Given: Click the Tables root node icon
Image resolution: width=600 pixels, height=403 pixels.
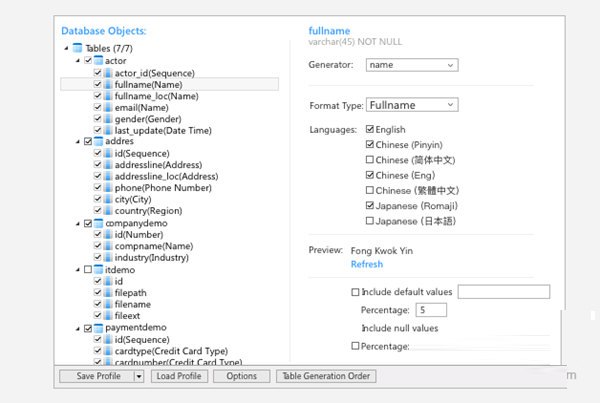Looking at the screenshot, I should [x=77, y=48].
